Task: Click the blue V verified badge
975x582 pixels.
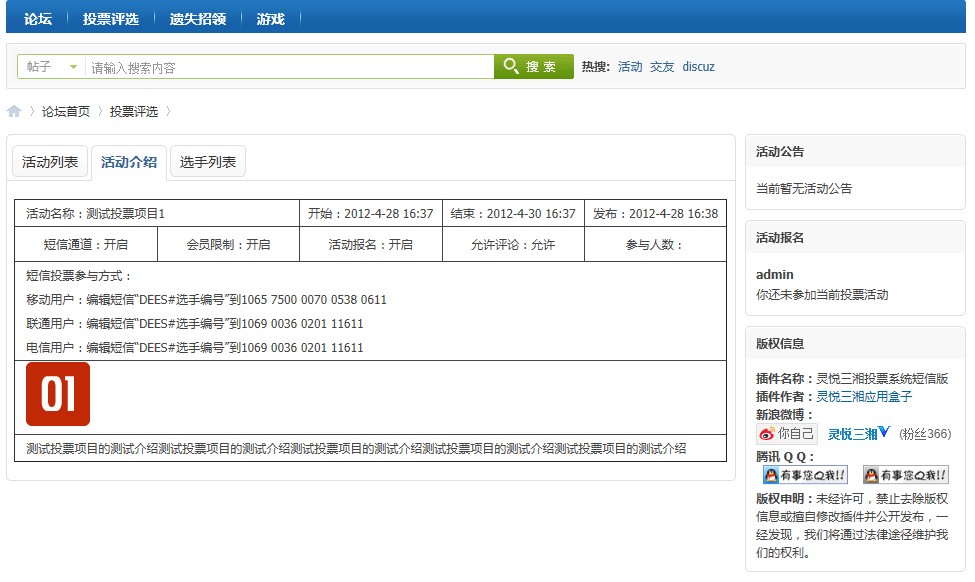Action: tap(885, 431)
